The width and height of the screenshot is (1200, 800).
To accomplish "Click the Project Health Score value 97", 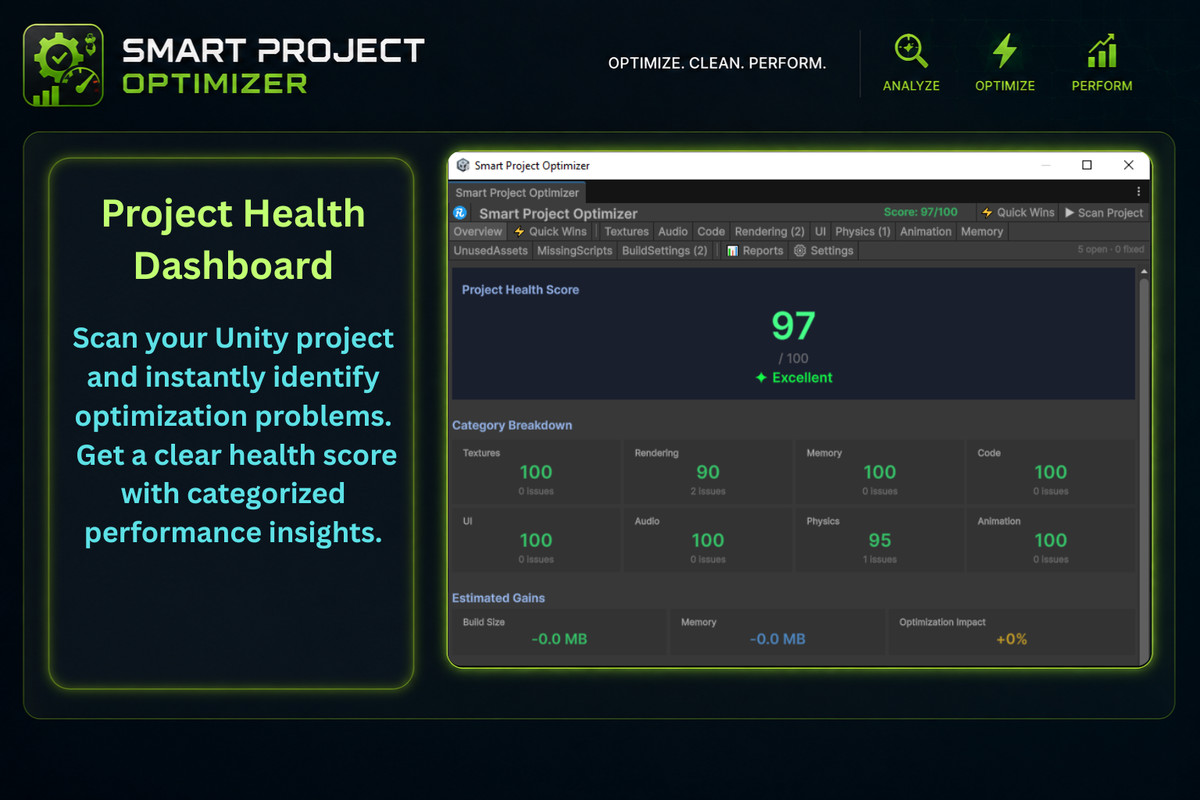I will (x=793, y=326).
